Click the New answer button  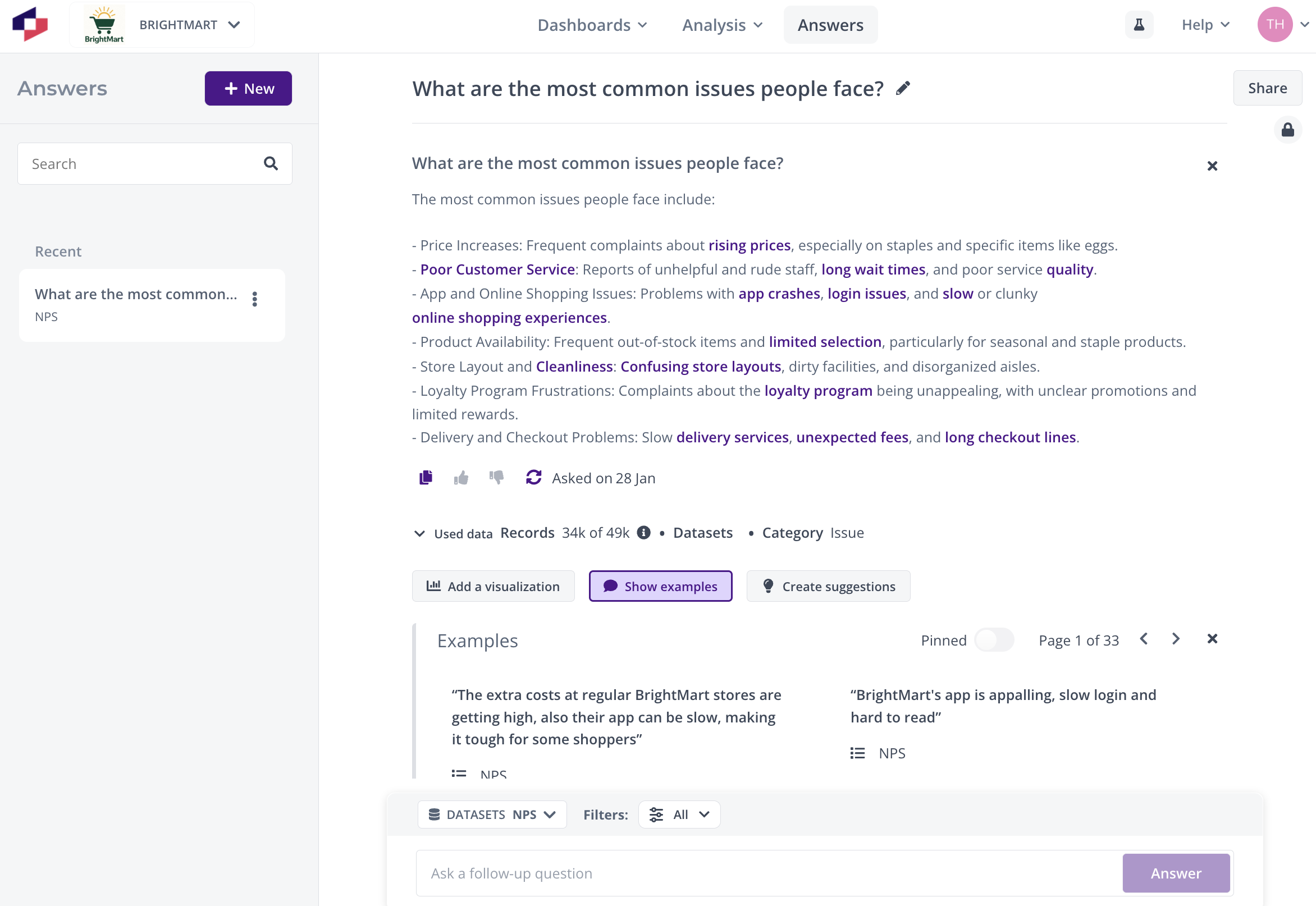[x=248, y=89]
